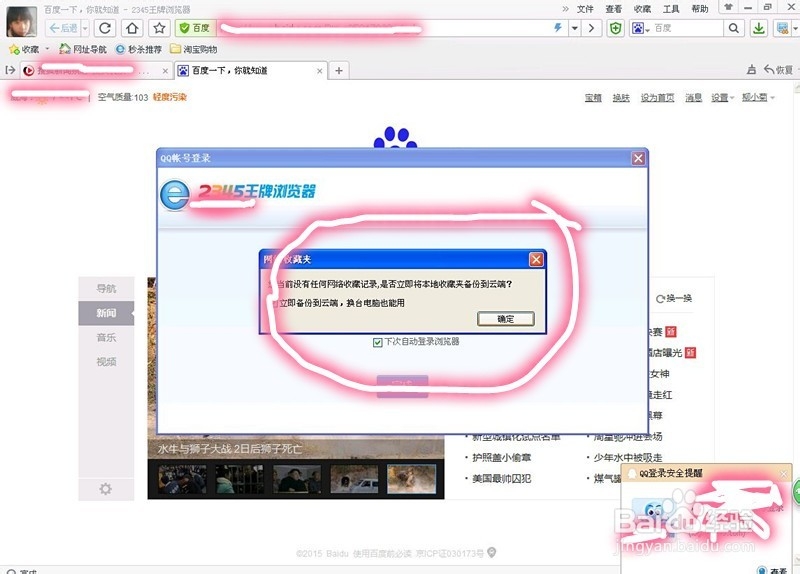Click 确定 in the 网络收藏夹 dialog
The height and width of the screenshot is (574, 800).
click(506, 319)
